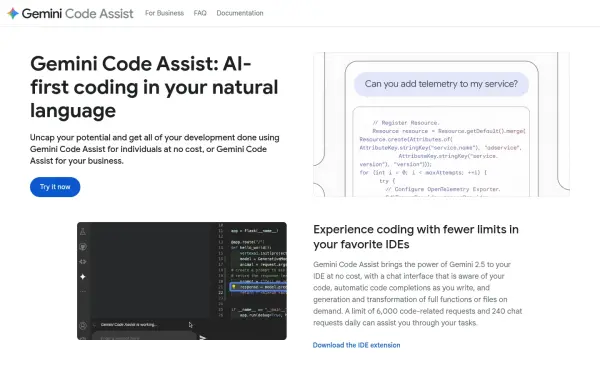Open the Gemini Code Assist home title
The height and width of the screenshot is (375, 600).
(x=78, y=13)
